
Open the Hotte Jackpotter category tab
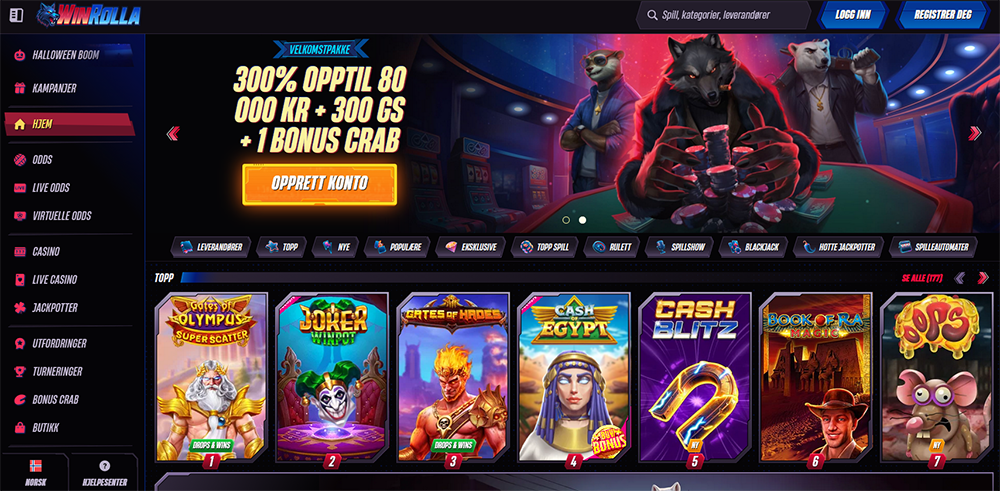[x=839, y=247]
